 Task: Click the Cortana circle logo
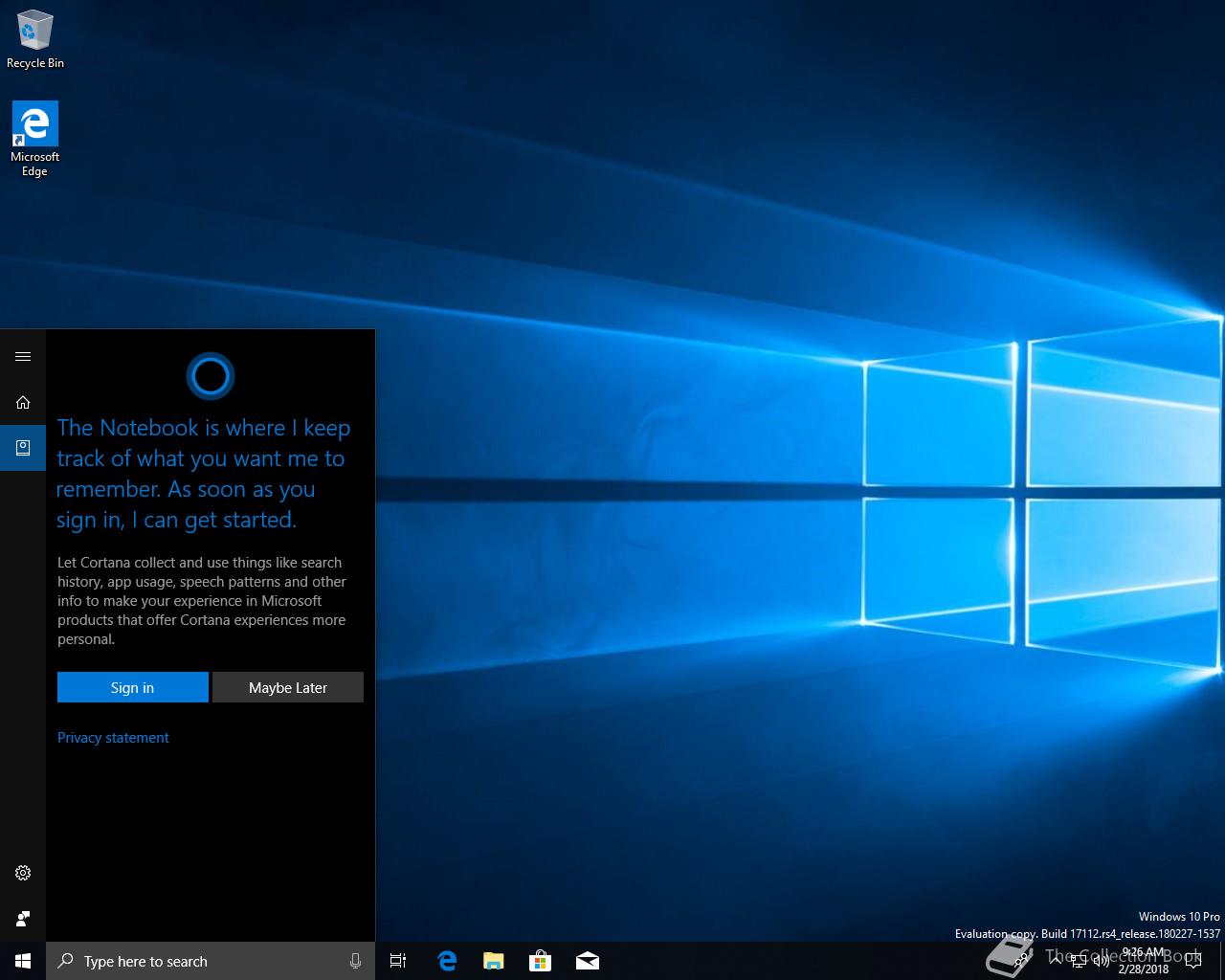click(x=211, y=376)
